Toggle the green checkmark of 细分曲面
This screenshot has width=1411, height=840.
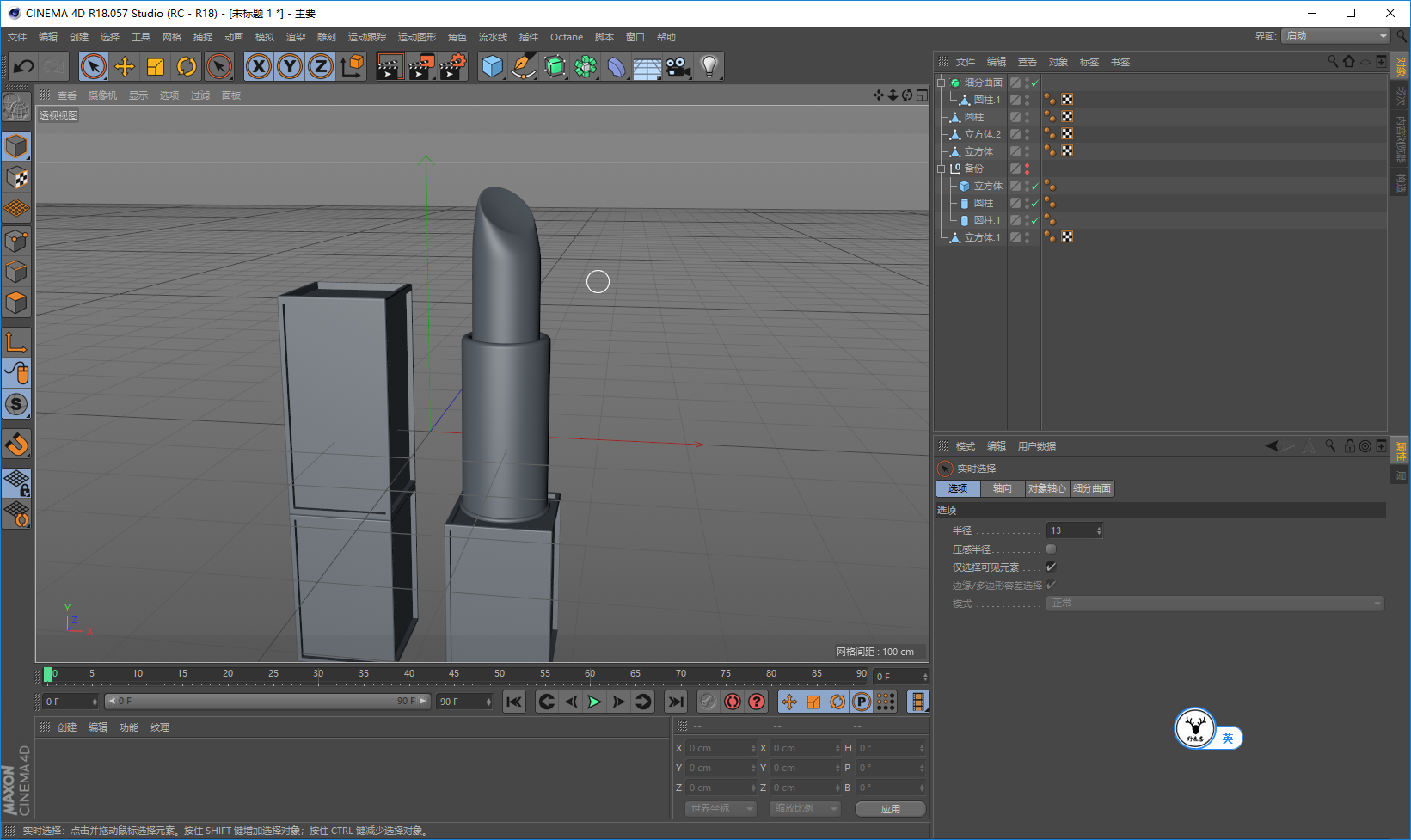point(1035,83)
